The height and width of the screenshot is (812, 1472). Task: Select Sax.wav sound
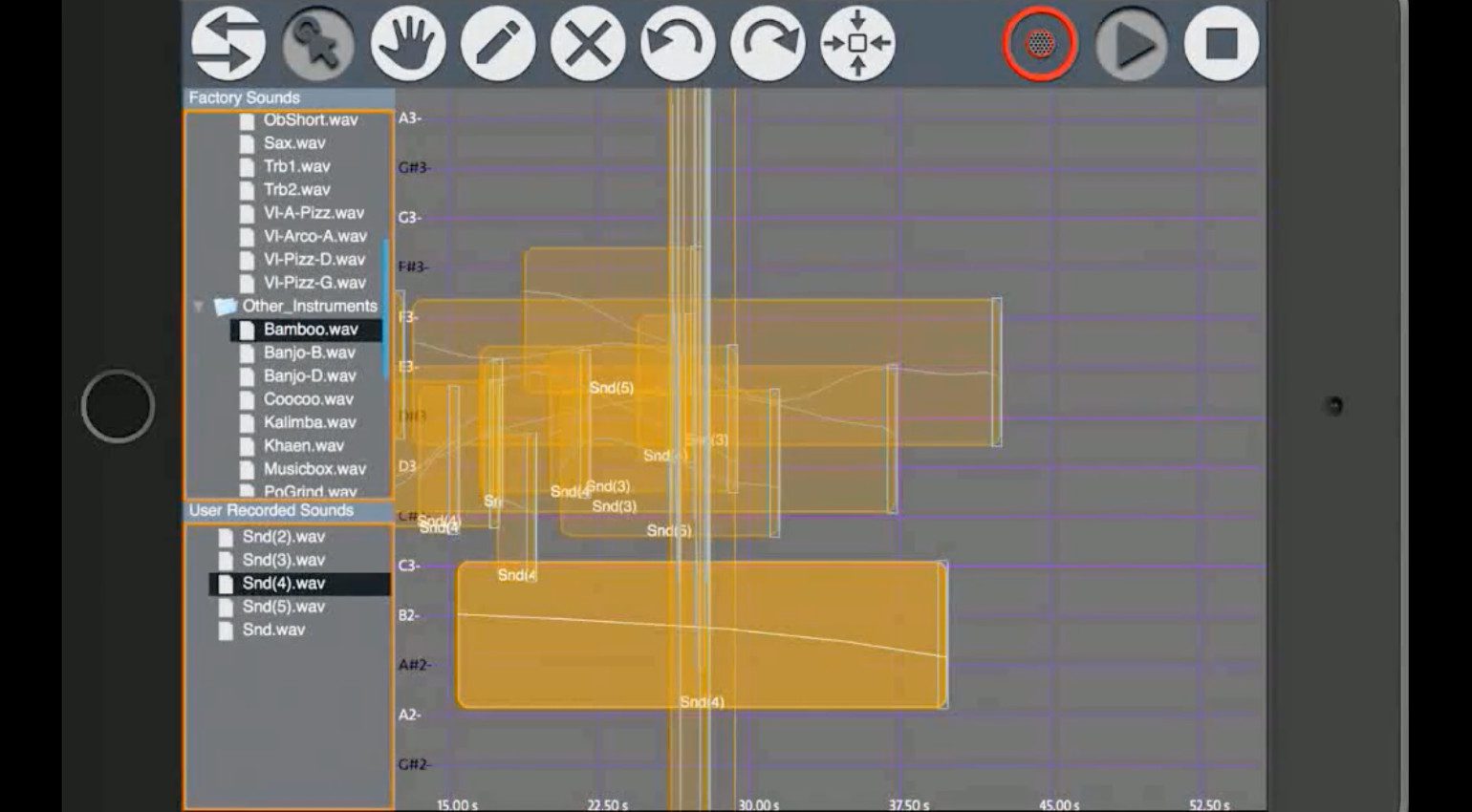(294, 143)
